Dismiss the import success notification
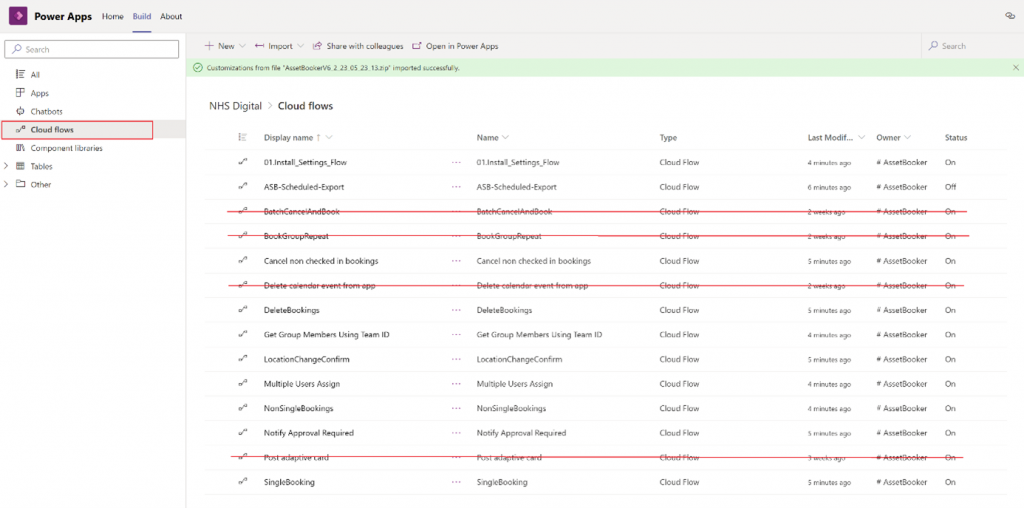Screen dimensions: 1024x508 coord(1015,68)
